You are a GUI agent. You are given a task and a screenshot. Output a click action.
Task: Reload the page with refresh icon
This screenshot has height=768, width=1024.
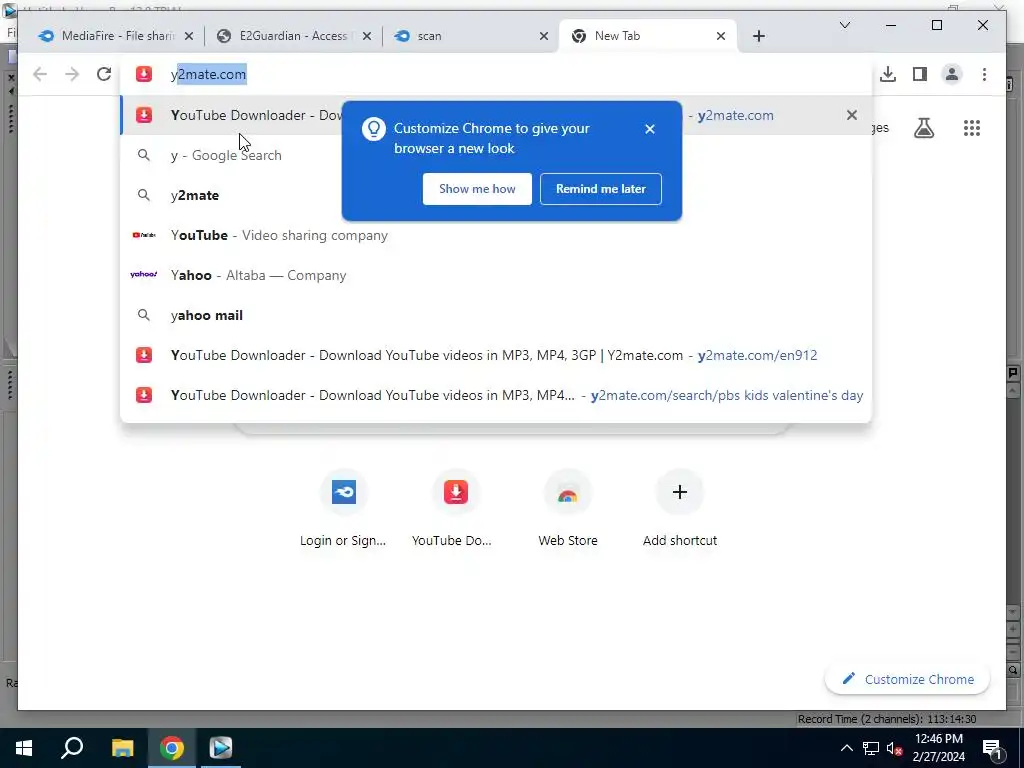pos(104,74)
